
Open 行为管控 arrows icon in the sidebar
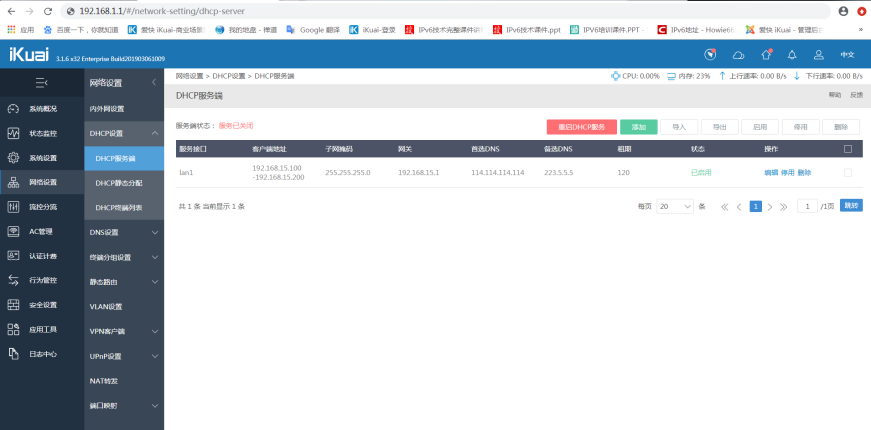pyautogui.click(x=13, y=280)
